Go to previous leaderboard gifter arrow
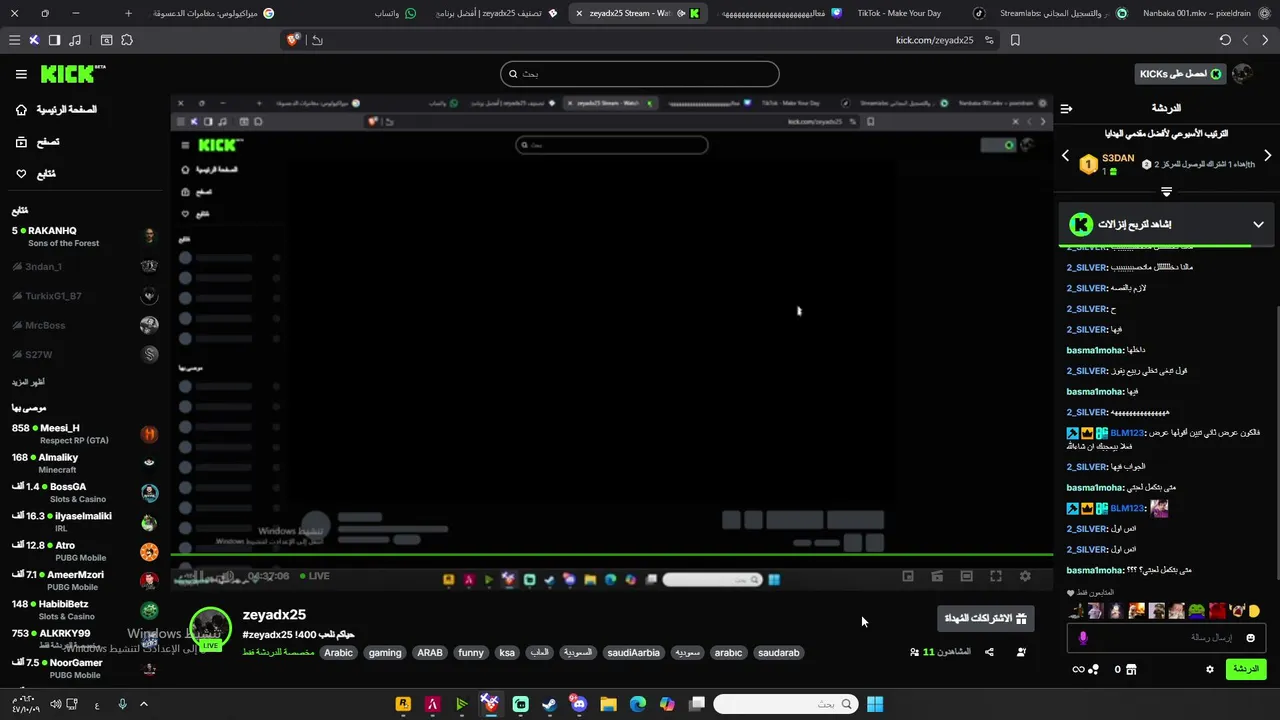Image resolution: width=1280 pixels, height=720 pixels. tap(1065, 156)
